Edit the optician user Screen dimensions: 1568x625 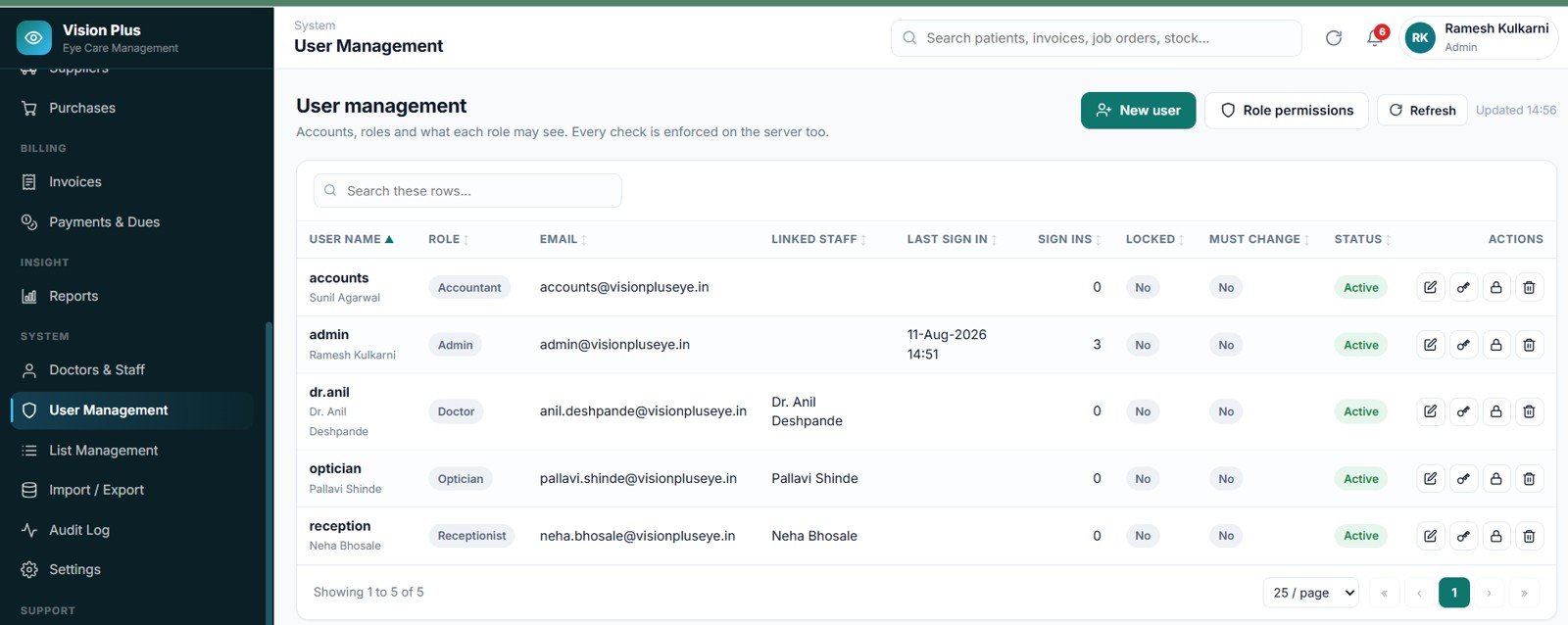(x=1431, y=479)
